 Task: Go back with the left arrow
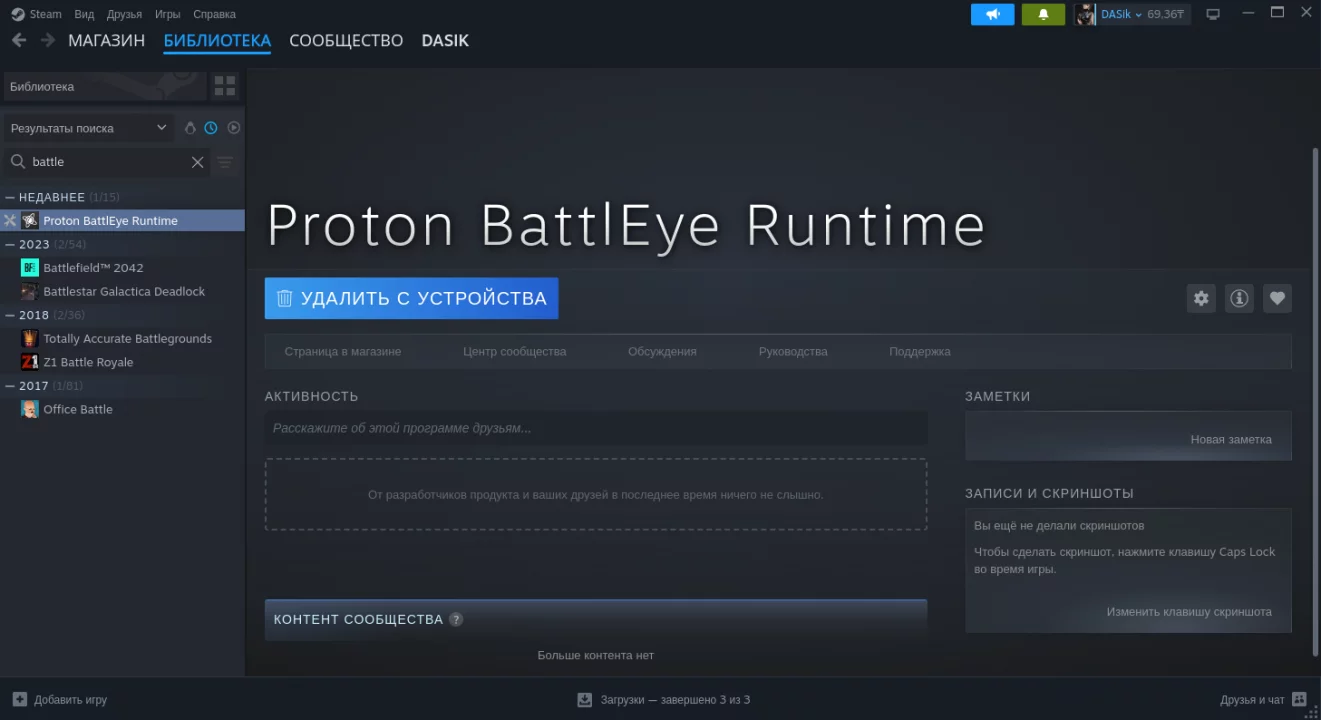pyautogui.click(x=19, y=40)
